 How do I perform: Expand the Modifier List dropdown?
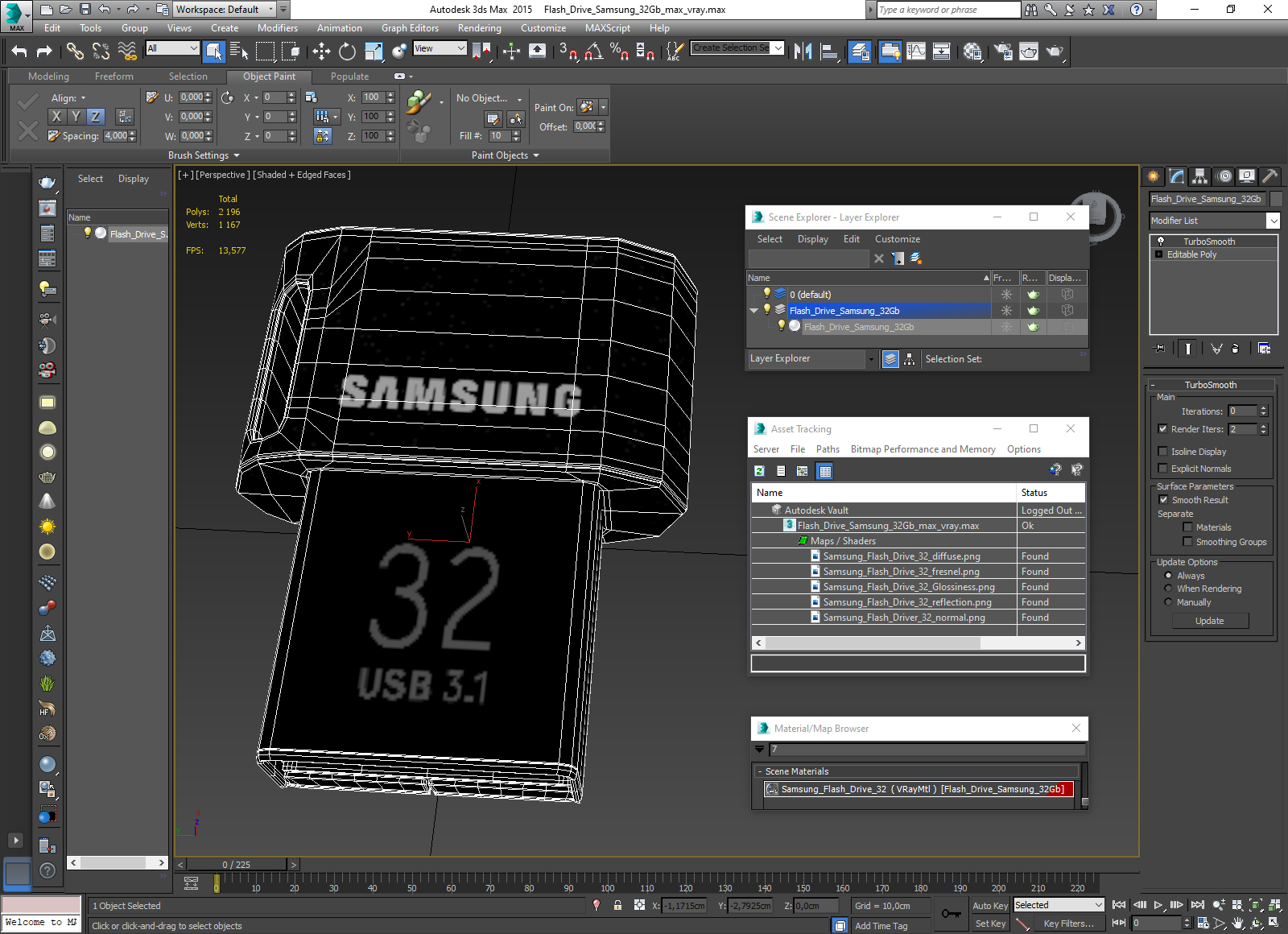point(1273,221)
